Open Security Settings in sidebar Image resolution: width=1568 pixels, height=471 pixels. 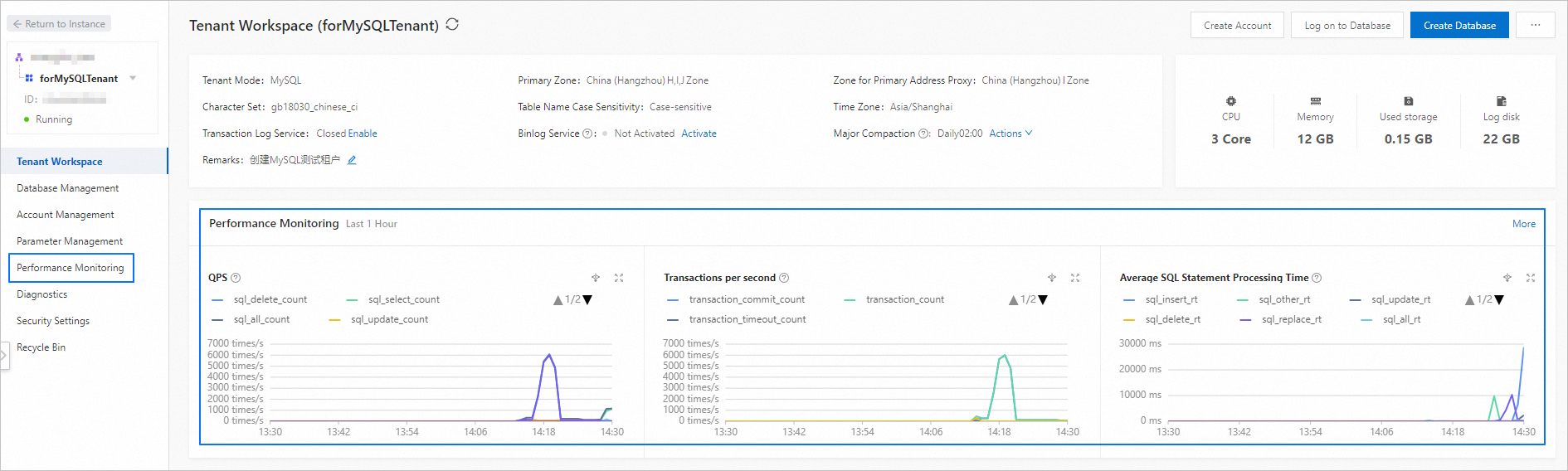84,321
